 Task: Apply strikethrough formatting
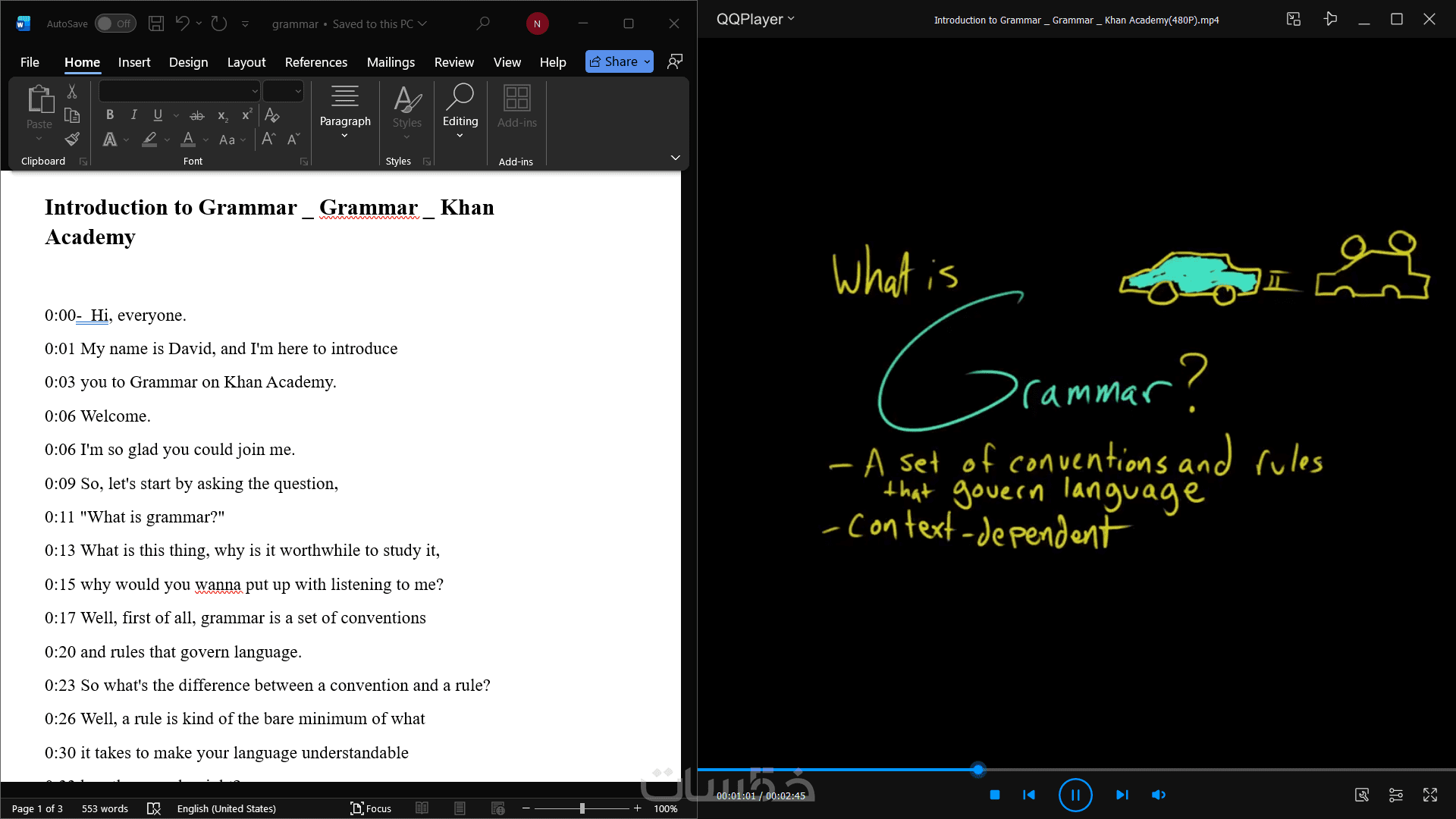point(197,115)
